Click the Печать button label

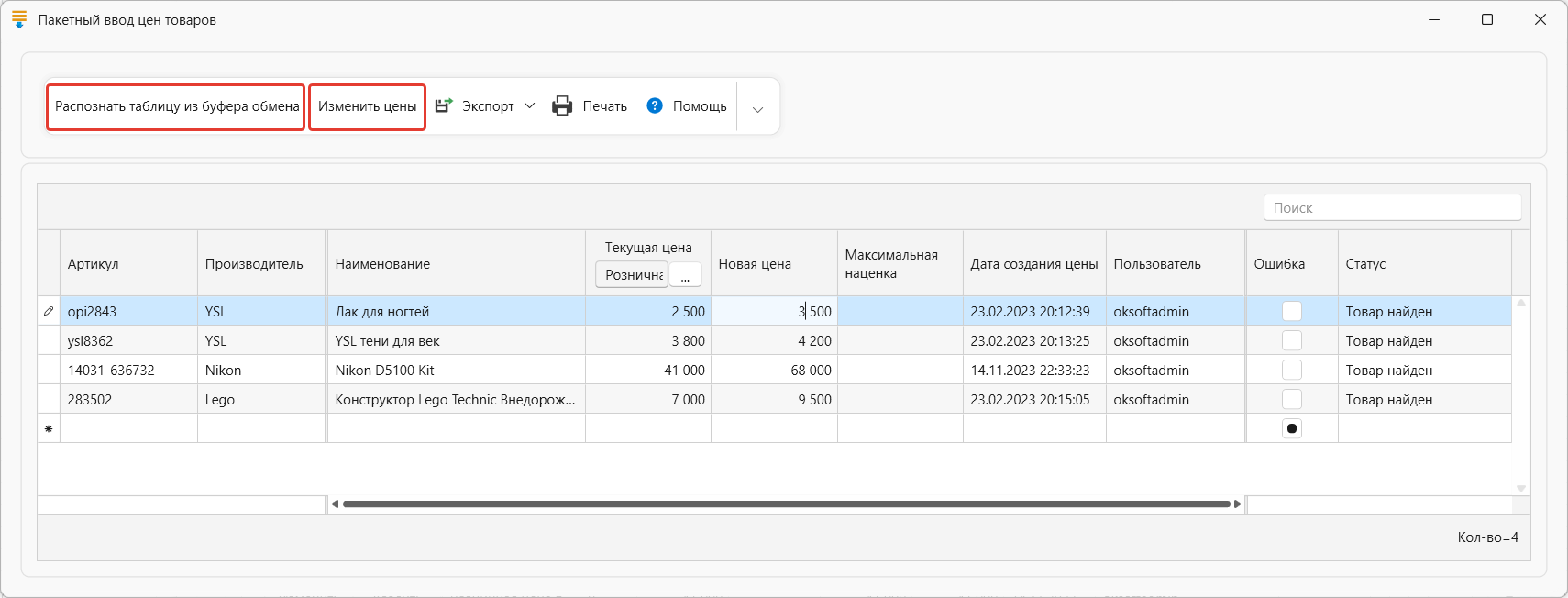coord(605,106)
